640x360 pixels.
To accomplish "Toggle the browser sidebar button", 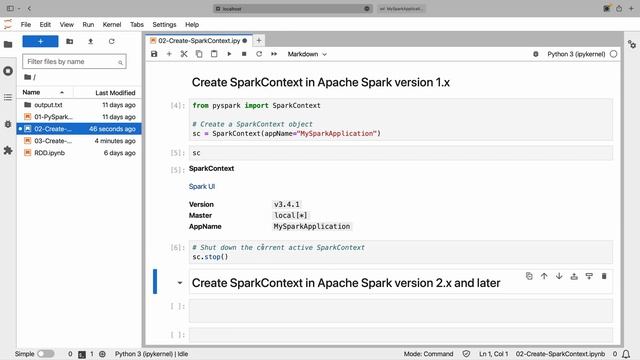I will click(10, 8).
